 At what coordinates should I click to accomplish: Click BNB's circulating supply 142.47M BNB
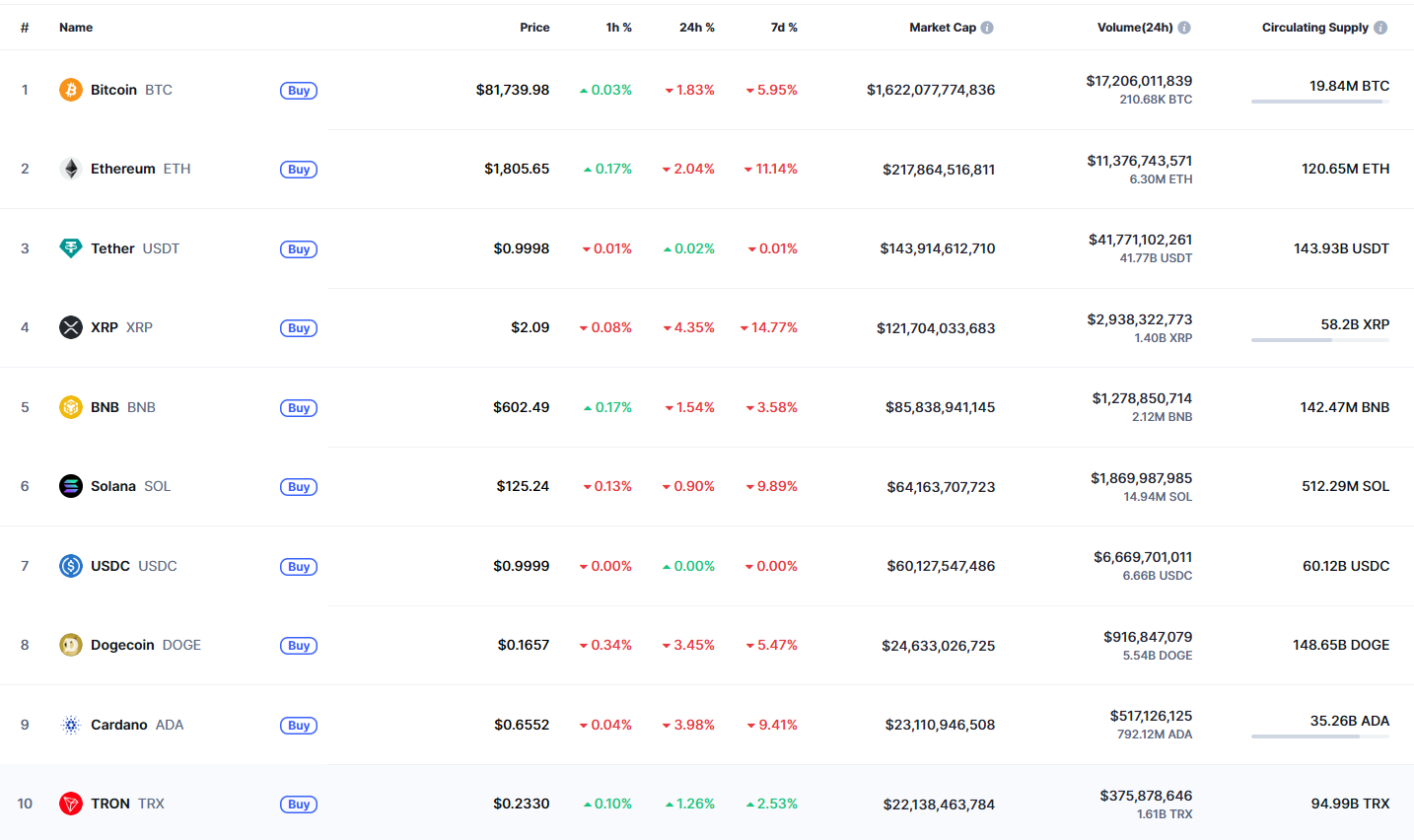[1345, 407]
